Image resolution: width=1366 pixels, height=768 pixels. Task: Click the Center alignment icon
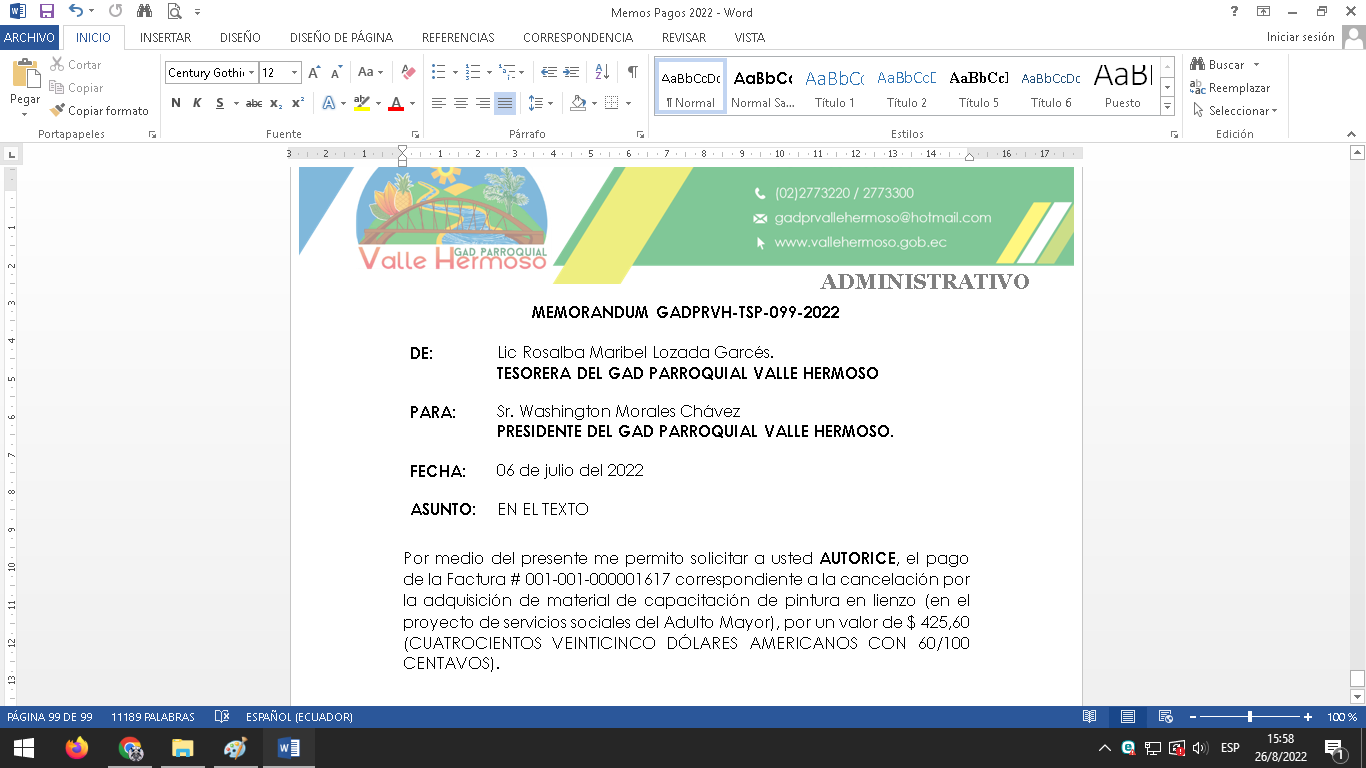(x=461, y=103)
